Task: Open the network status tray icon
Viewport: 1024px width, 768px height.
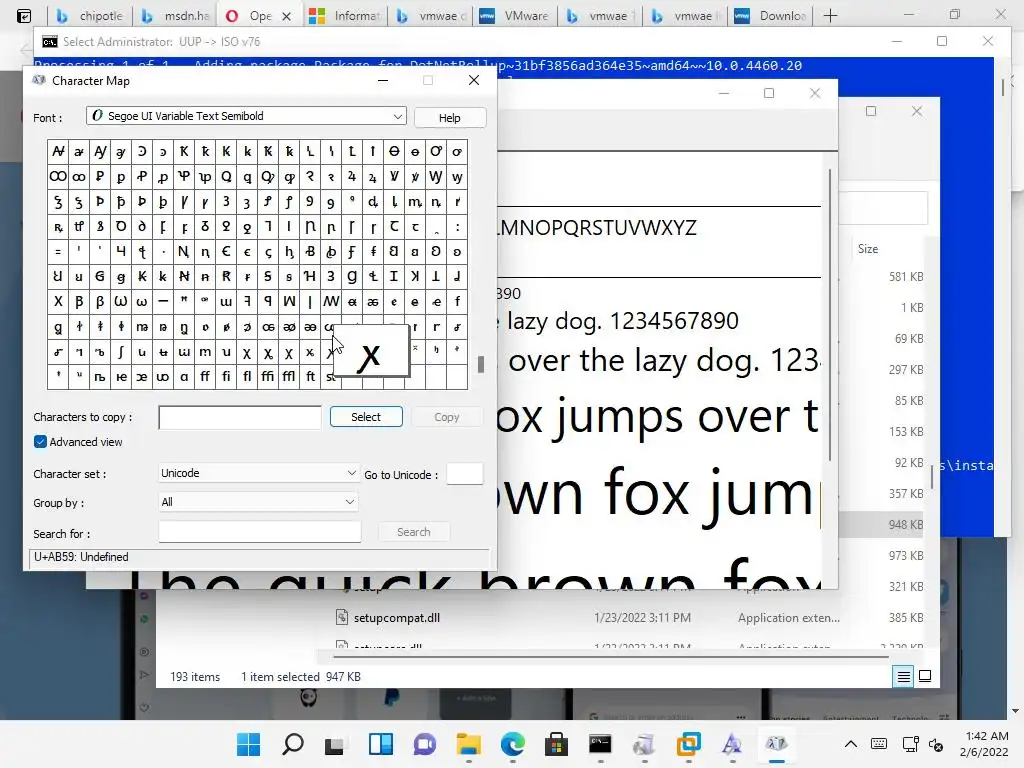Action: [910, 744]
